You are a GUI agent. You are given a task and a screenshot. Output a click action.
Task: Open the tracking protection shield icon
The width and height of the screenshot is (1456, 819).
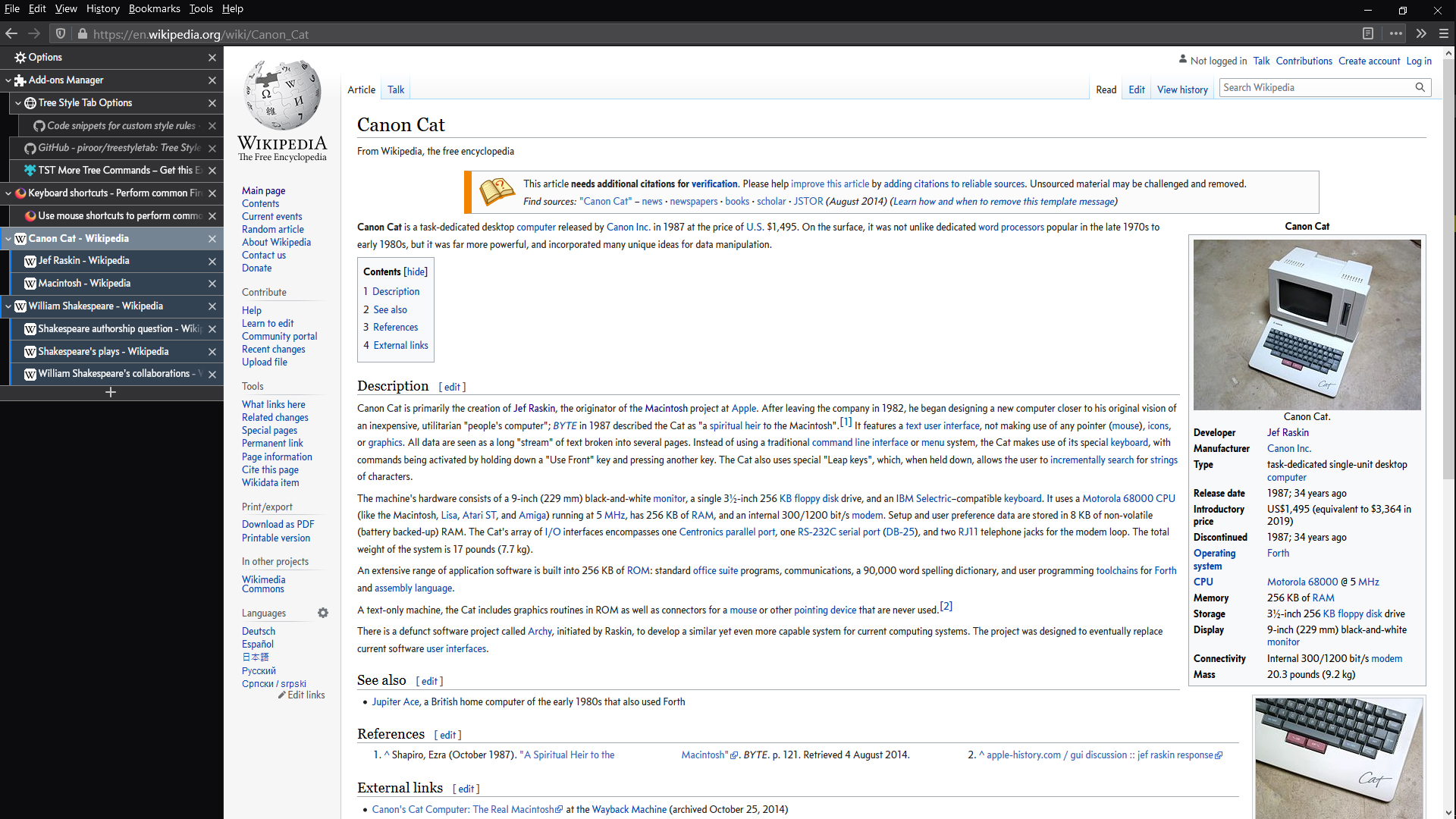coord(61,33)
